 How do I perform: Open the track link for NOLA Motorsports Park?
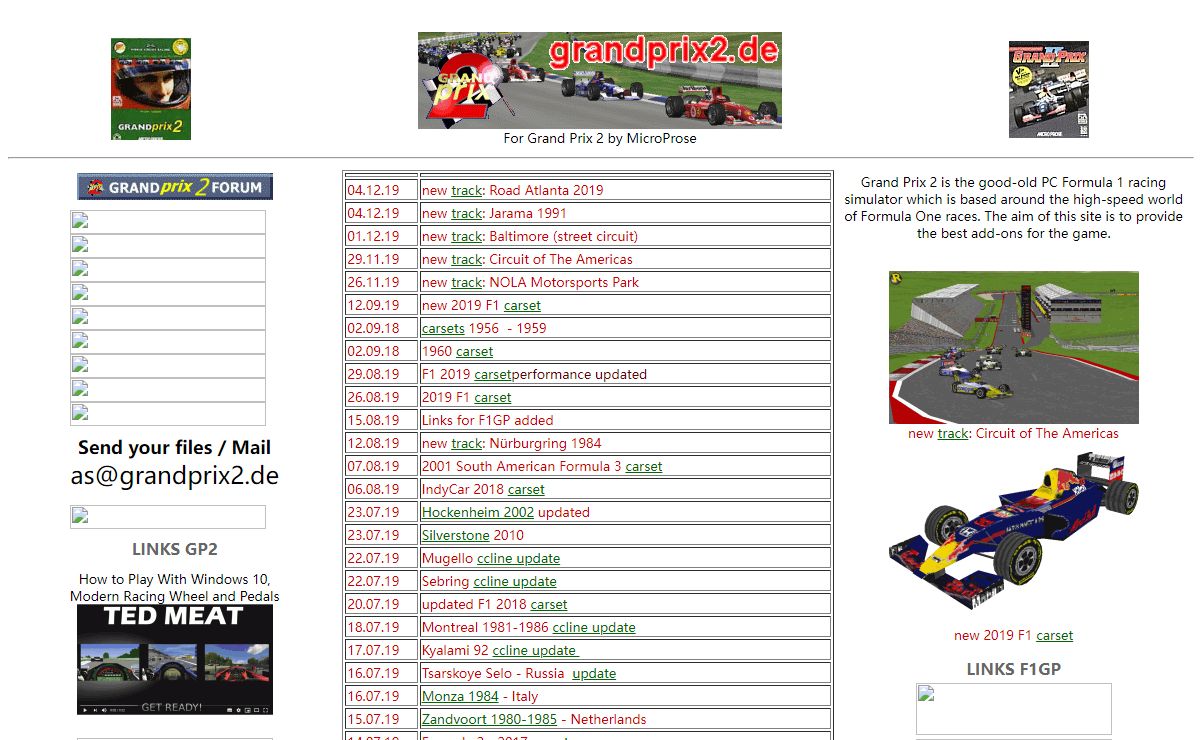tap(467, 282)
